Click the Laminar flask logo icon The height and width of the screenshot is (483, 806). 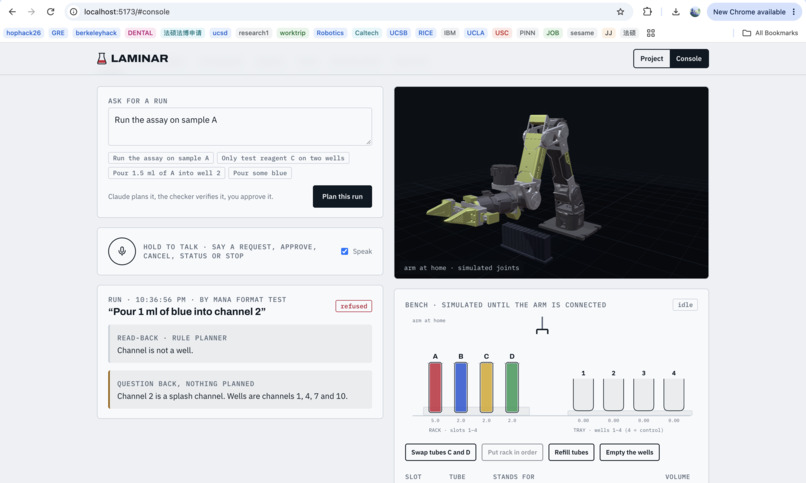[101, 59]
